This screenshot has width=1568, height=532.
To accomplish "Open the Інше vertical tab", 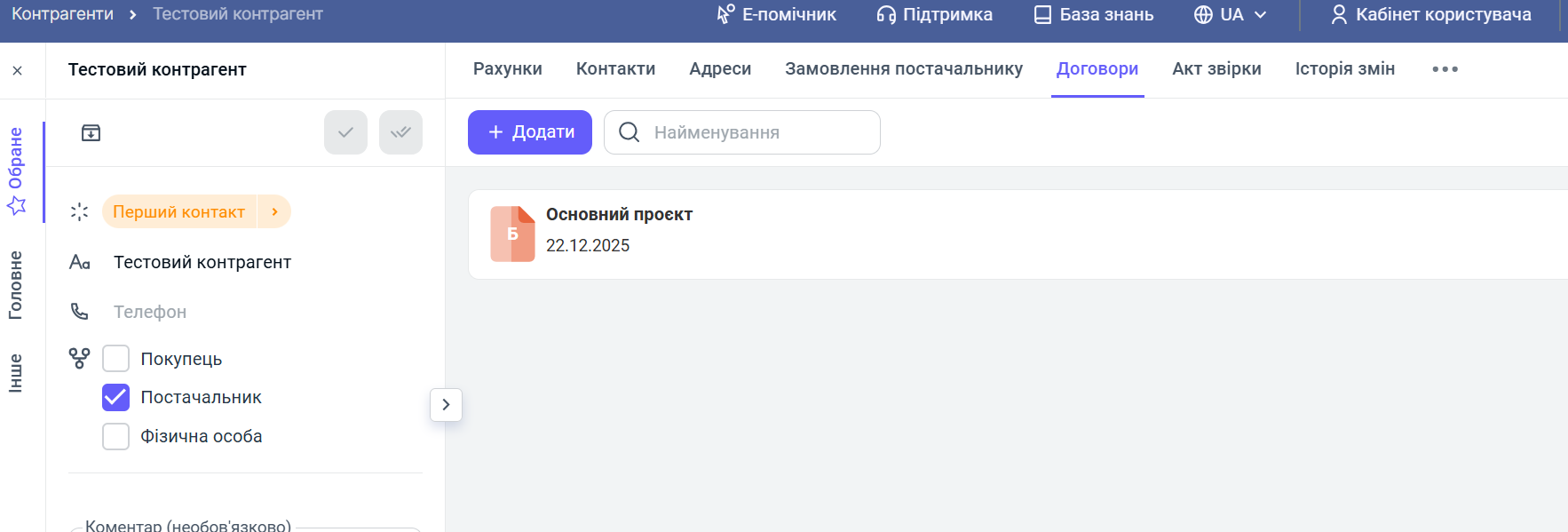I will click(x=16, y=373).
